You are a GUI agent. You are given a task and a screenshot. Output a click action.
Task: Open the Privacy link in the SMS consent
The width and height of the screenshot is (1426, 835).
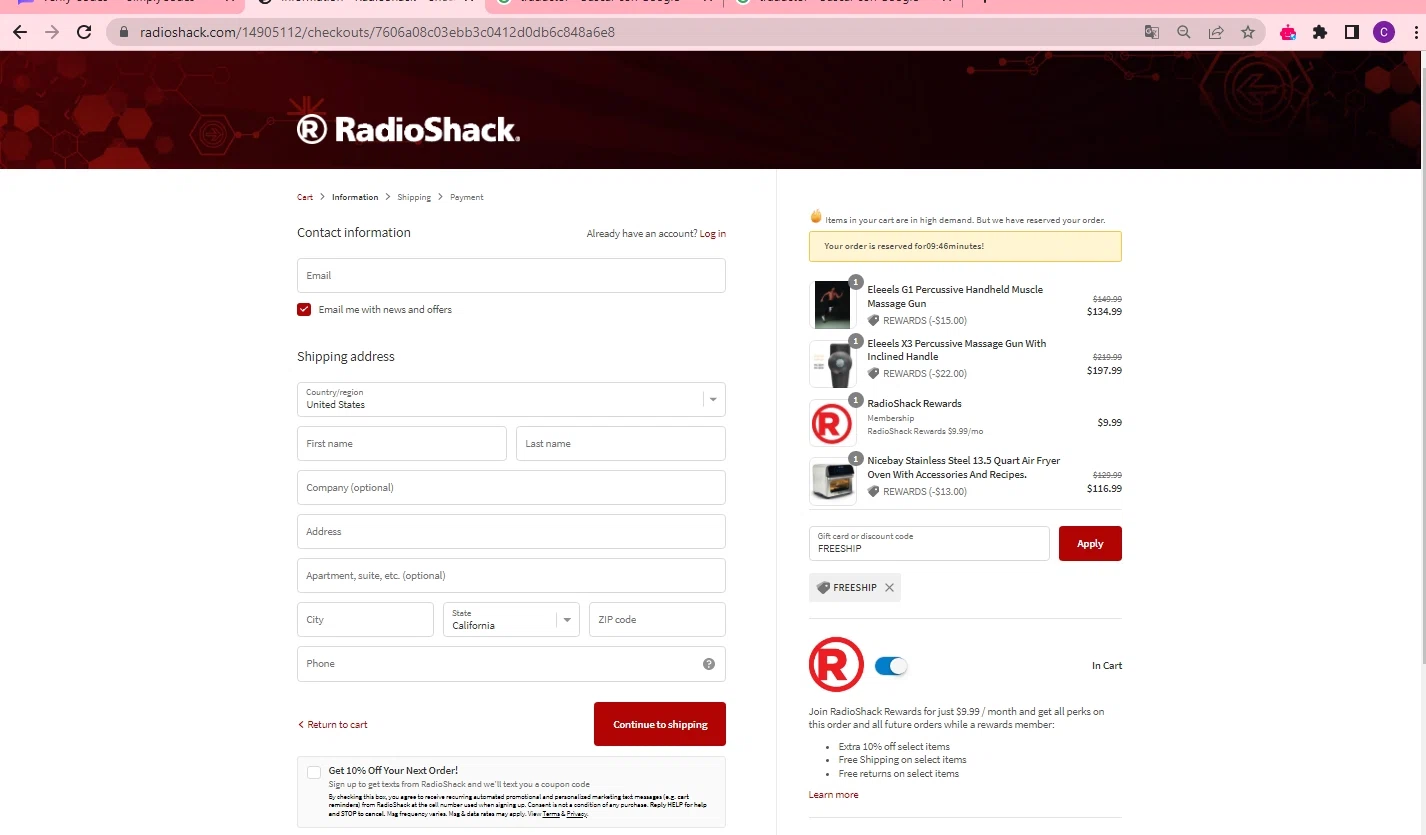point(577,815)
